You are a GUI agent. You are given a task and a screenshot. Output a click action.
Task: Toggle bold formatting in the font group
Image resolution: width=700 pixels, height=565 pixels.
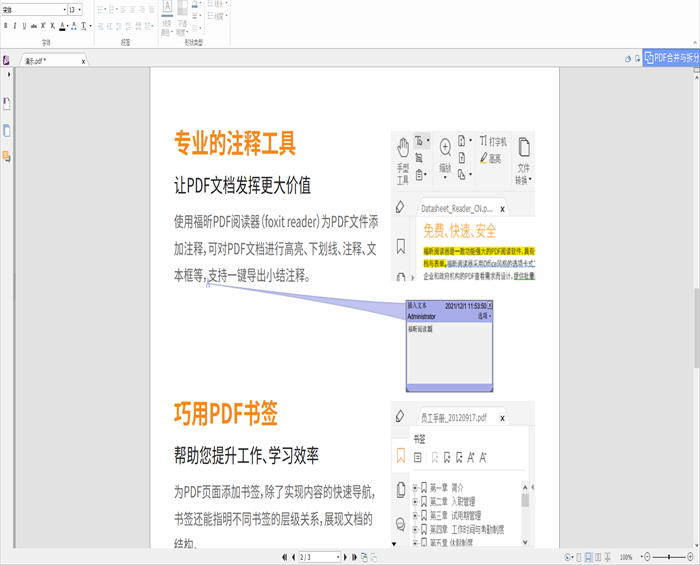point(6,26)
